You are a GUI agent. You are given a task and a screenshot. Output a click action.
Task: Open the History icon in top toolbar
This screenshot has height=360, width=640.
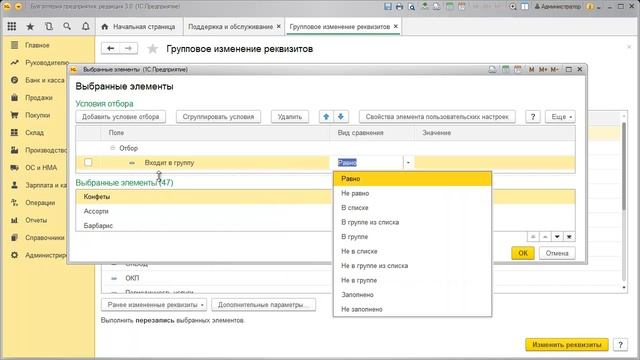pyautogui.click(x=49, y=27)
